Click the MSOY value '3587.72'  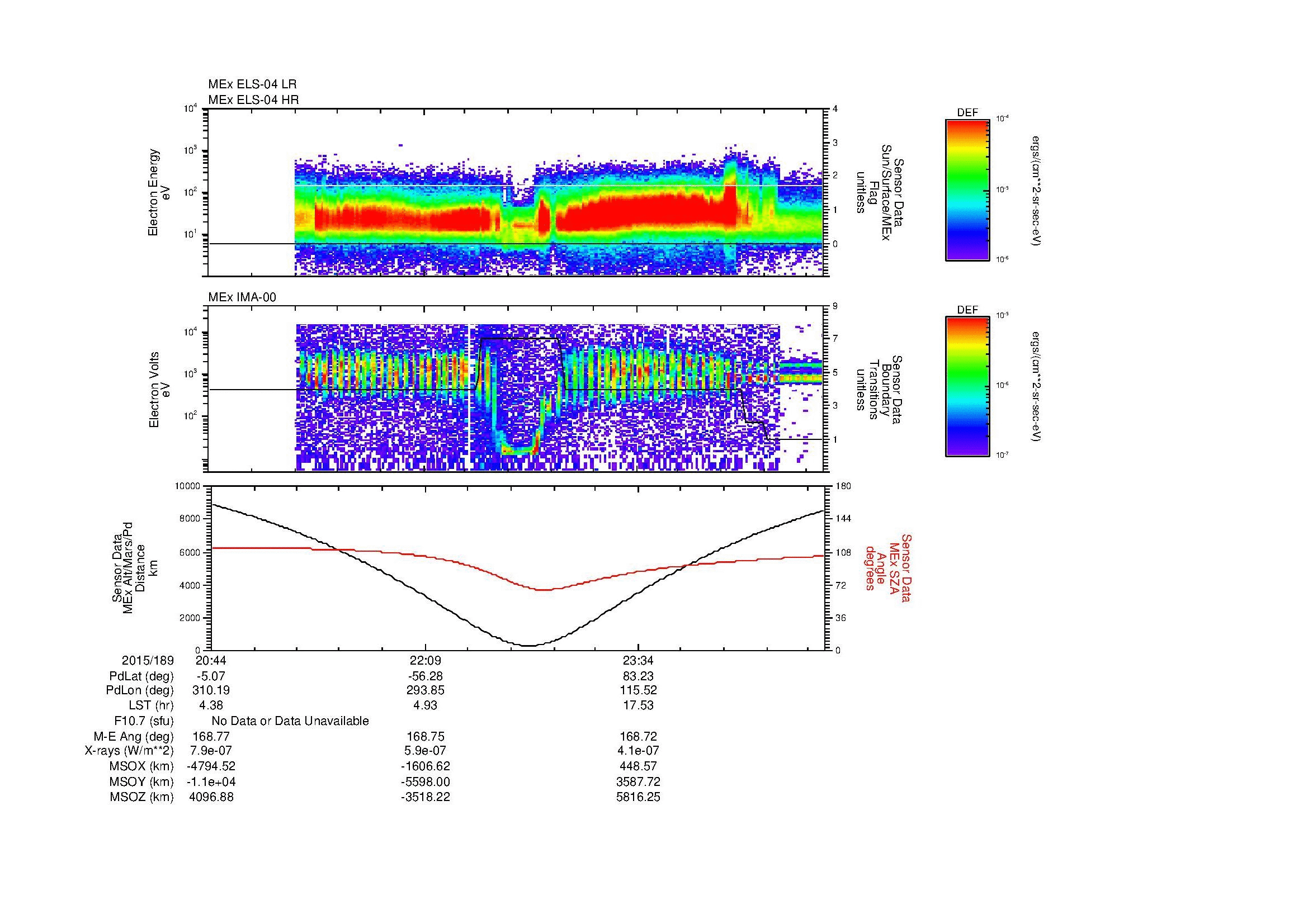(x=638, y=782)
